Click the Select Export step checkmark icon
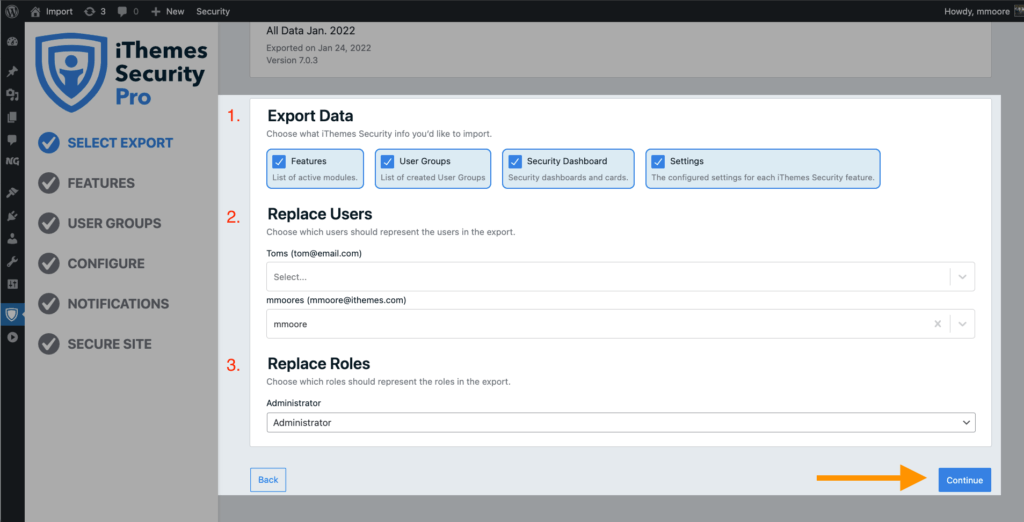Image resolution: width=1024 pixels, height=522 pixels. [x=49, y=142]
